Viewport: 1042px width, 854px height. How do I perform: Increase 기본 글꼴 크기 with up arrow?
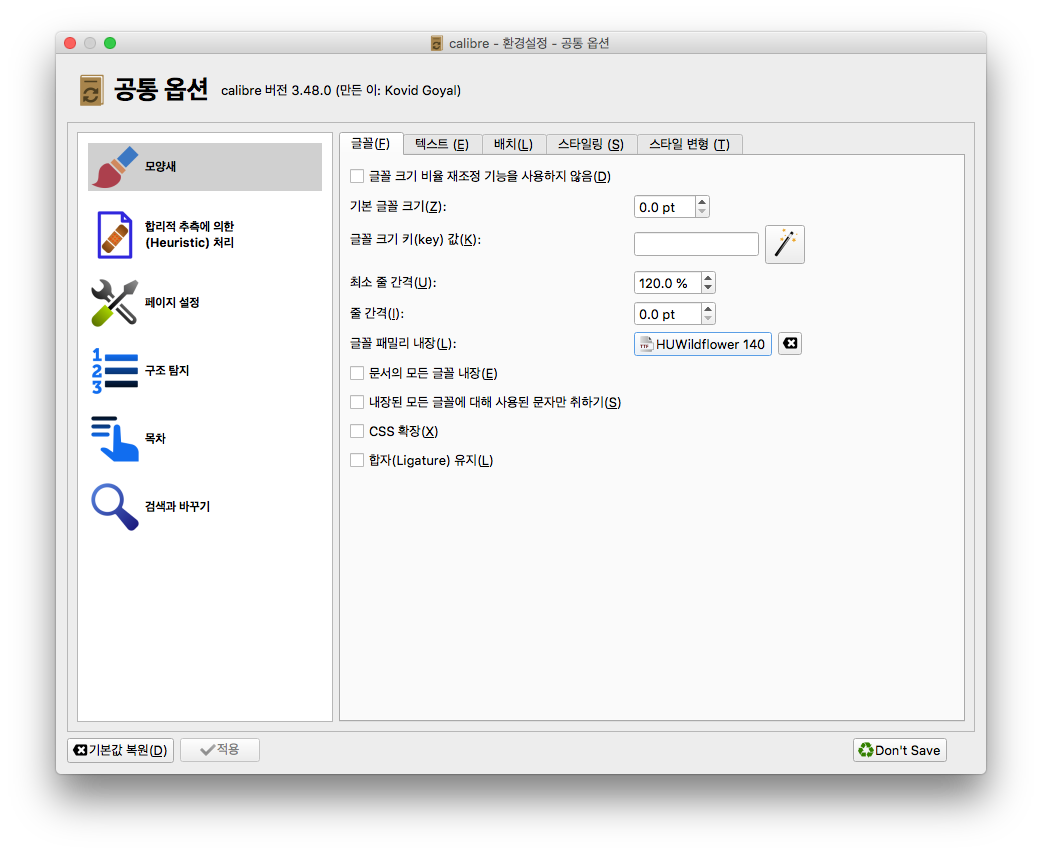tap(702, 201)
